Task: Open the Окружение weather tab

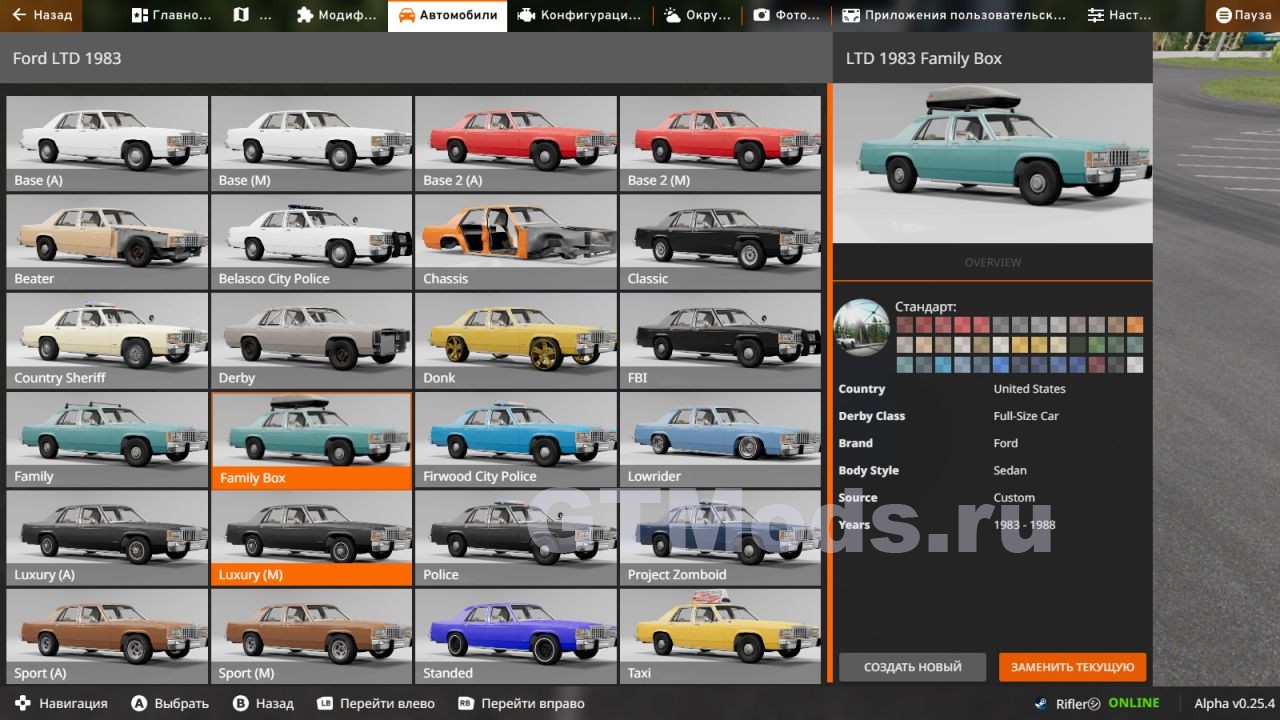Action: tap(698, 15)
